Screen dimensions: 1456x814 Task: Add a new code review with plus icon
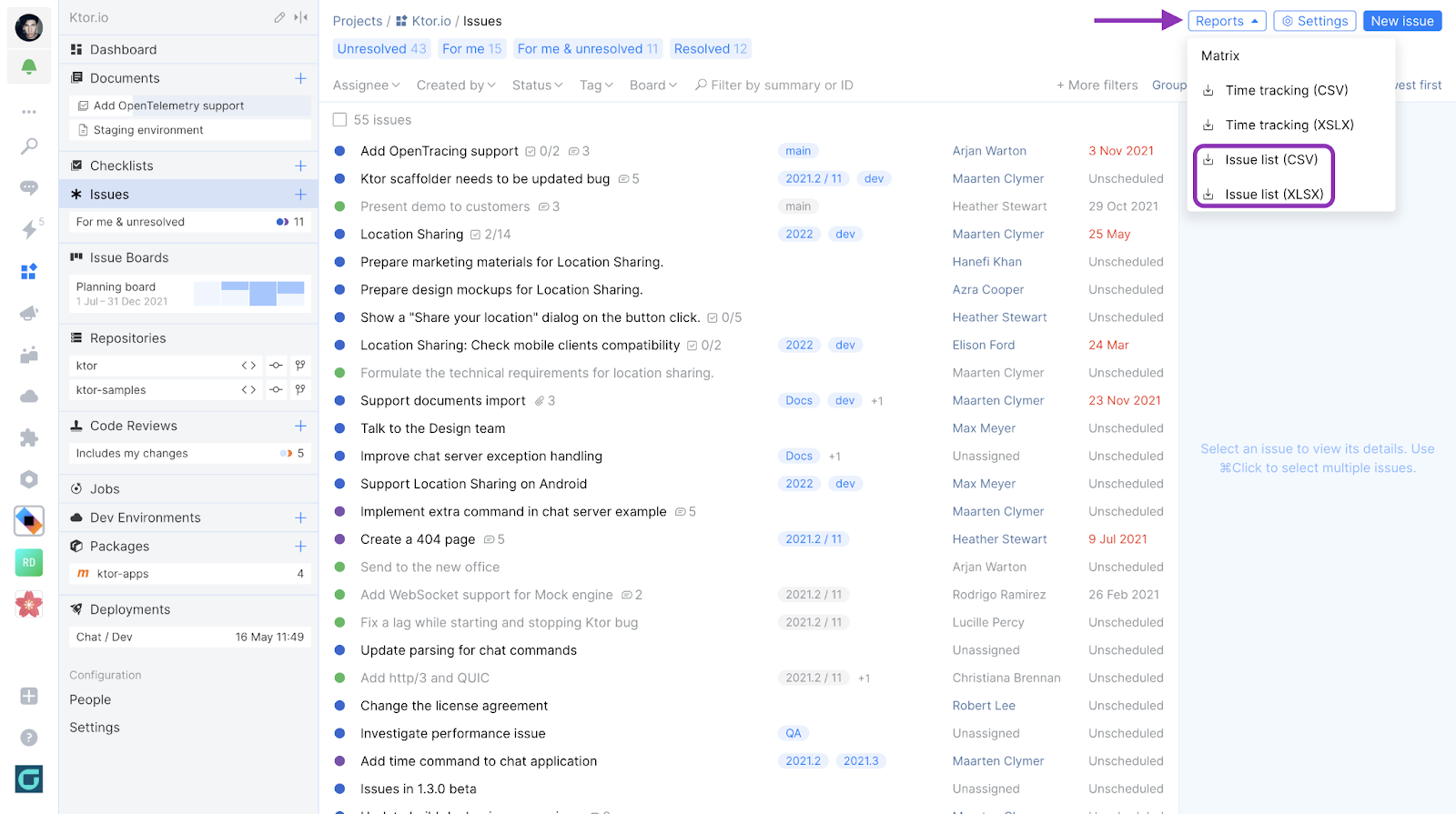[300, 426]
